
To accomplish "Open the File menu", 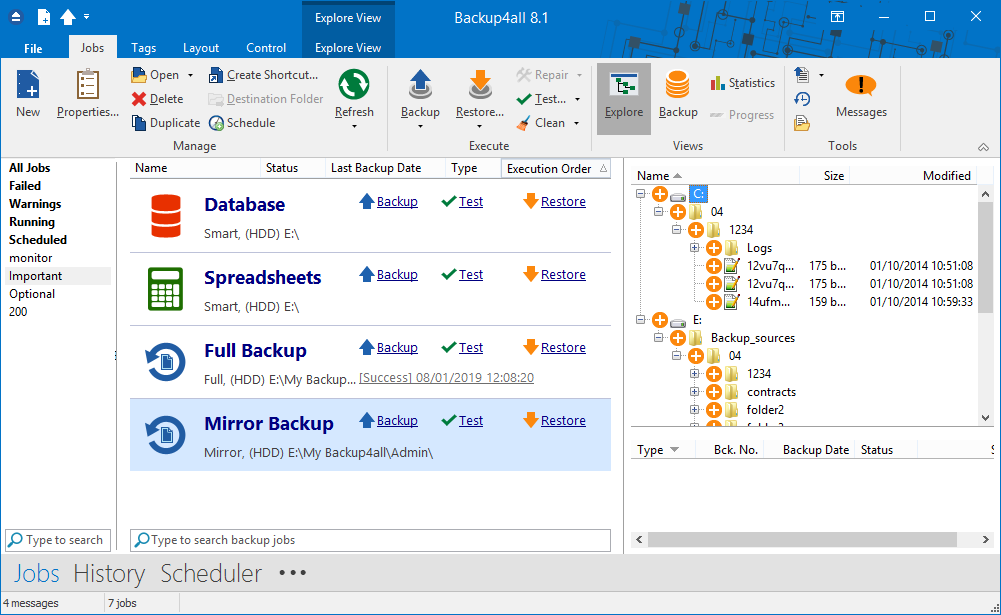I will [33, 48].
